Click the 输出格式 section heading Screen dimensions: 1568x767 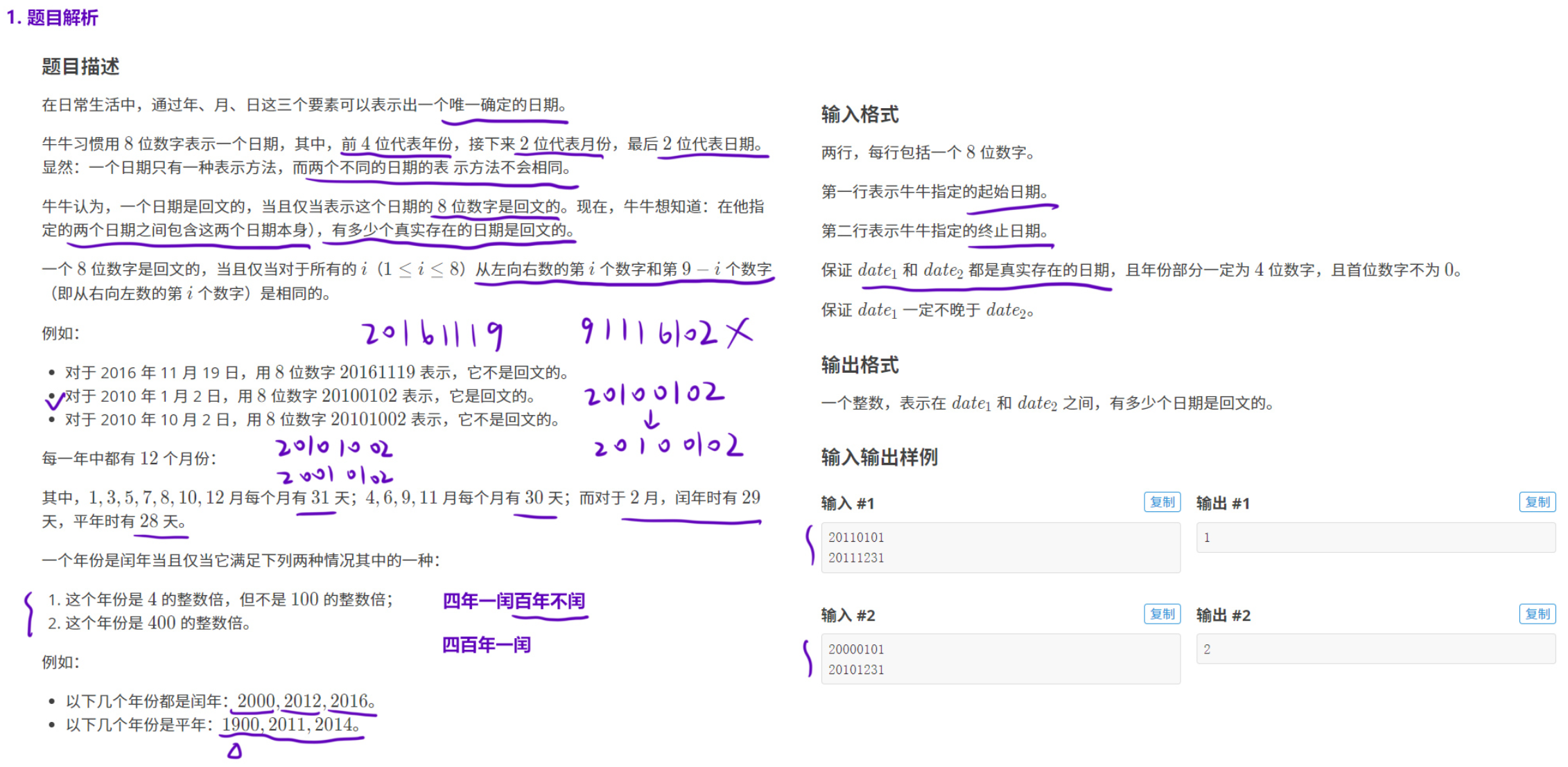(860, 364)
